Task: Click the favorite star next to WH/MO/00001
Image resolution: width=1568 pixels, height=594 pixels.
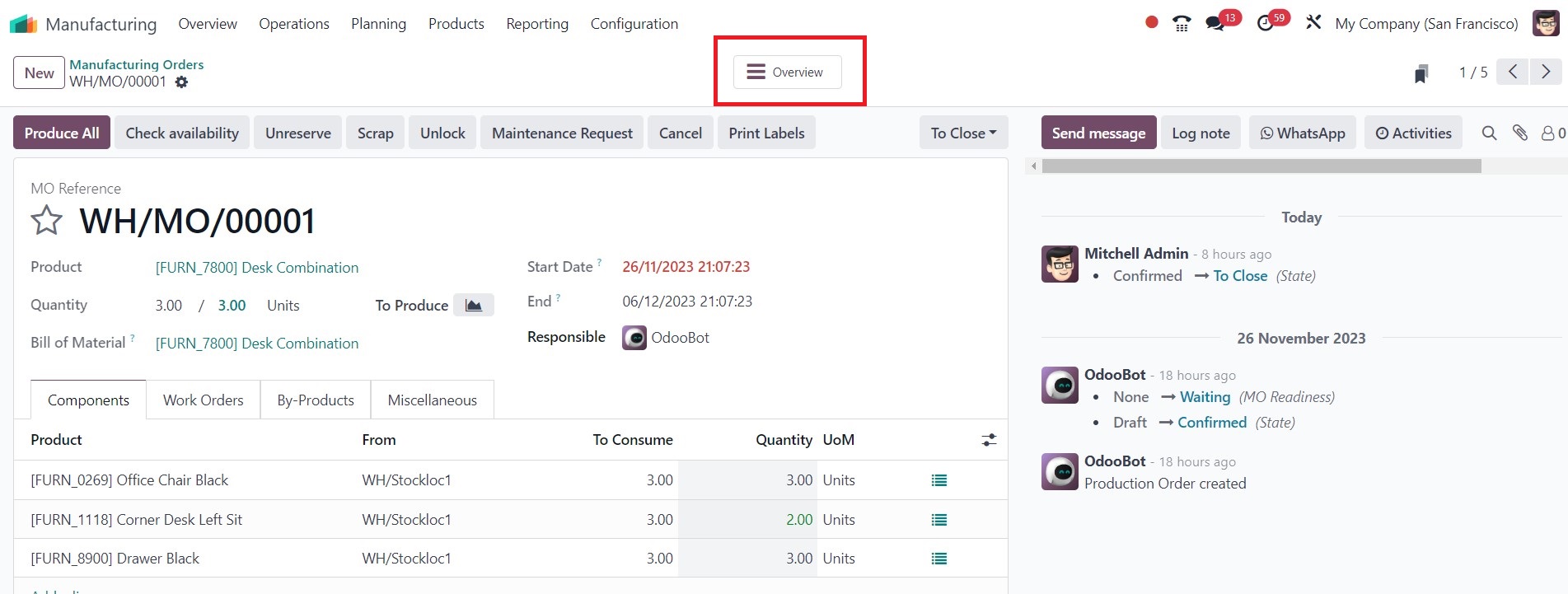Action: pos(46,221)
